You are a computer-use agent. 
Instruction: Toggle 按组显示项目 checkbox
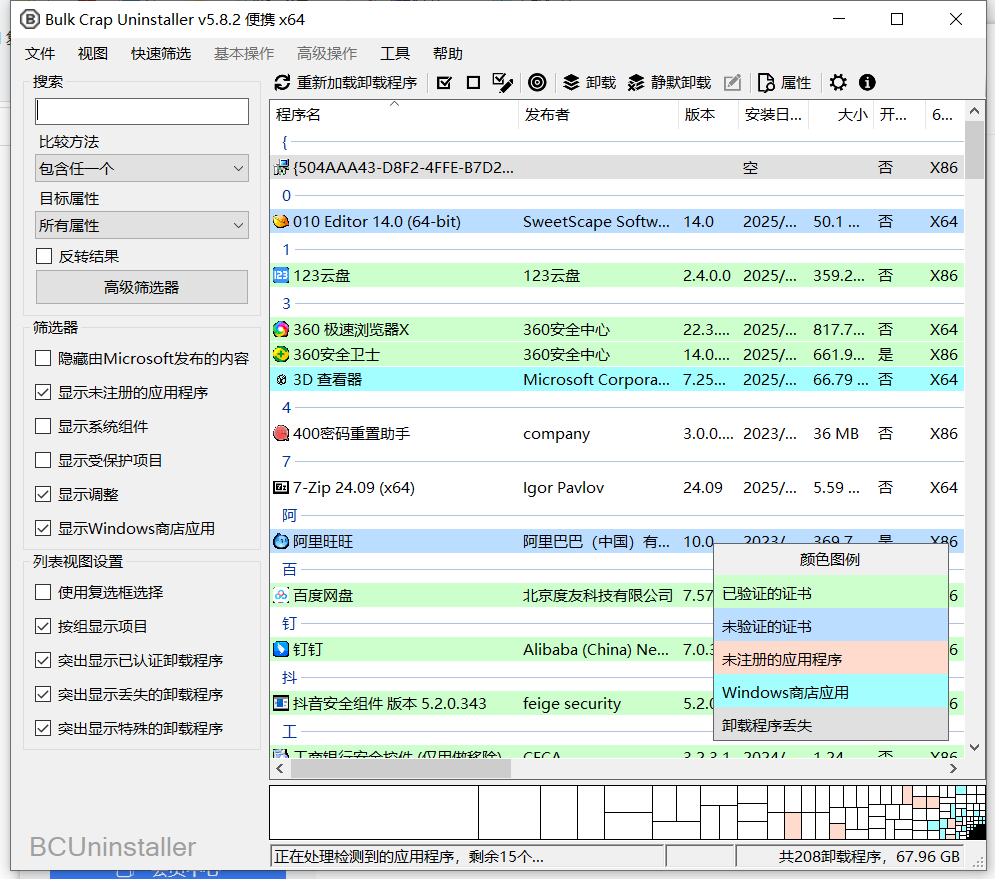point(43,626)
